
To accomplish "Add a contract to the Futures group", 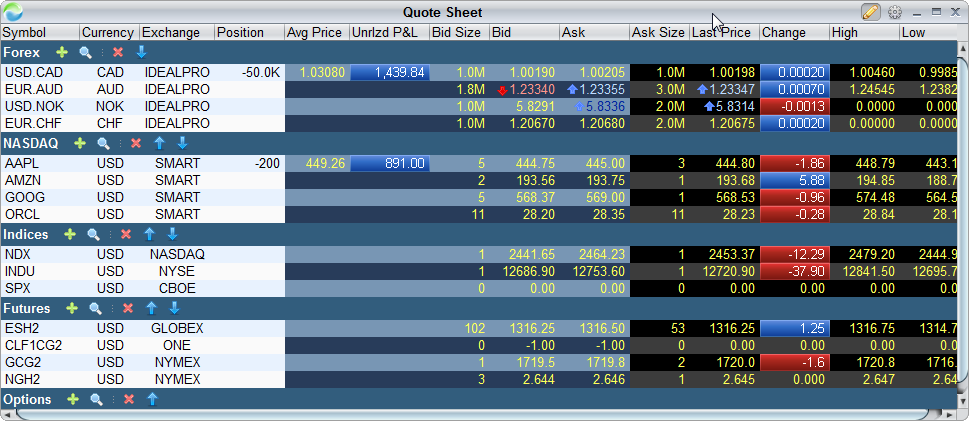I will point(72,308).
